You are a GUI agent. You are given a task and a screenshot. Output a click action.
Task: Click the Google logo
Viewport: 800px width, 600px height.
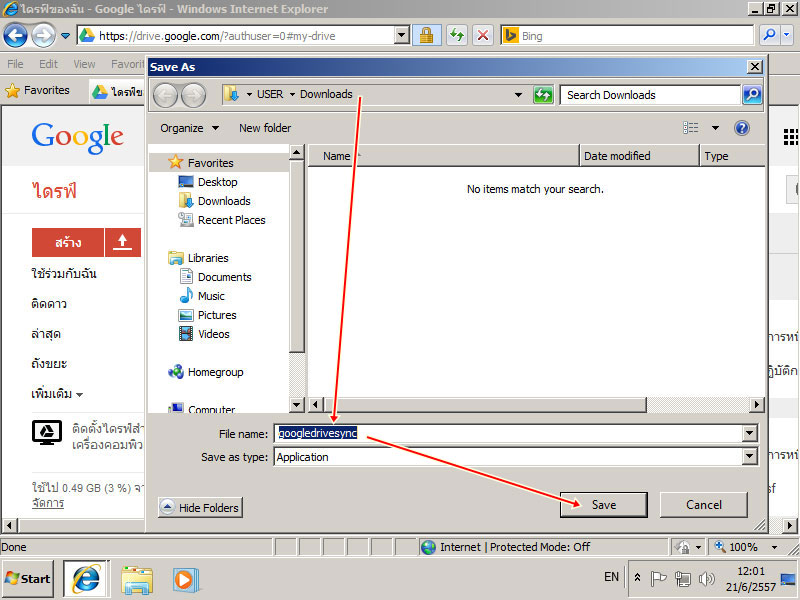click(78, 137)
